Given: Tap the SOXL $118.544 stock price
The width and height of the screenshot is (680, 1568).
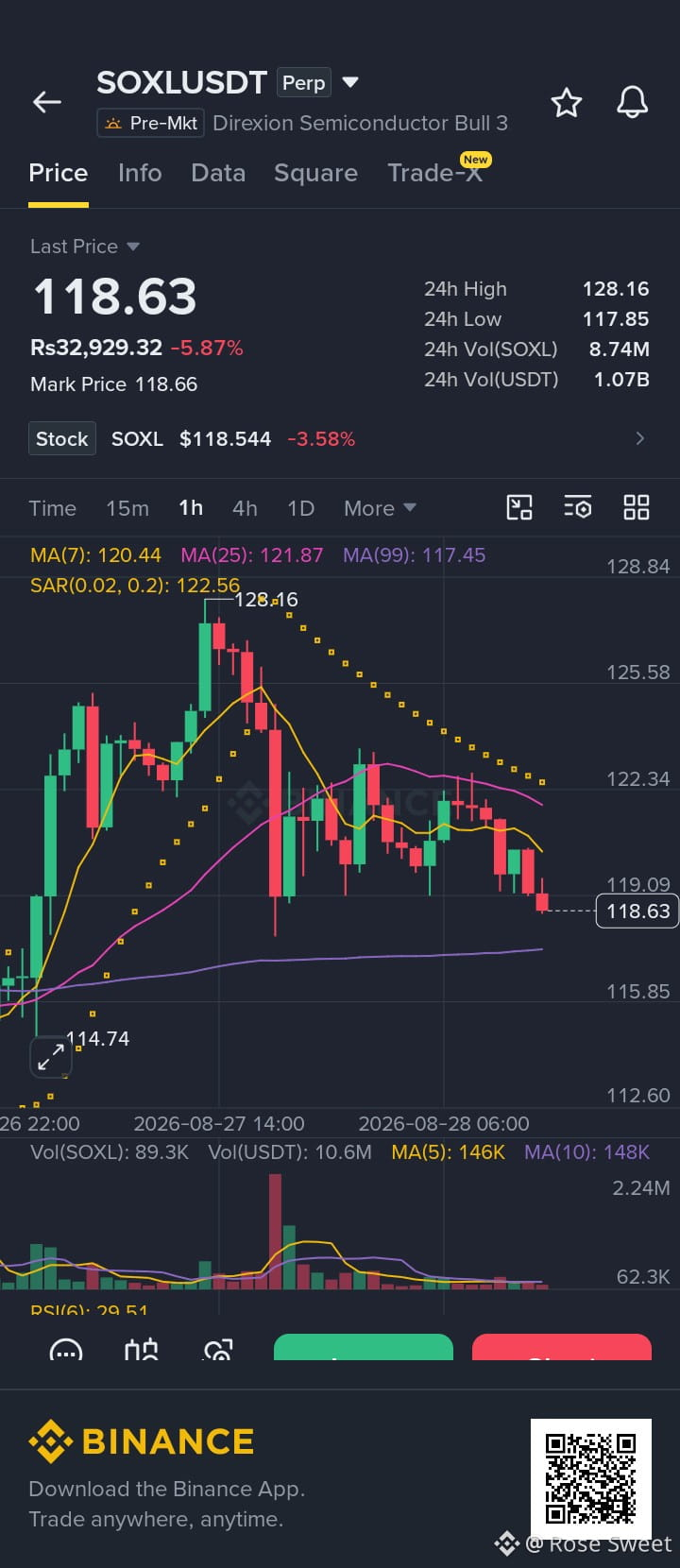Looking at the screenshot, I should tap(191, 438).
